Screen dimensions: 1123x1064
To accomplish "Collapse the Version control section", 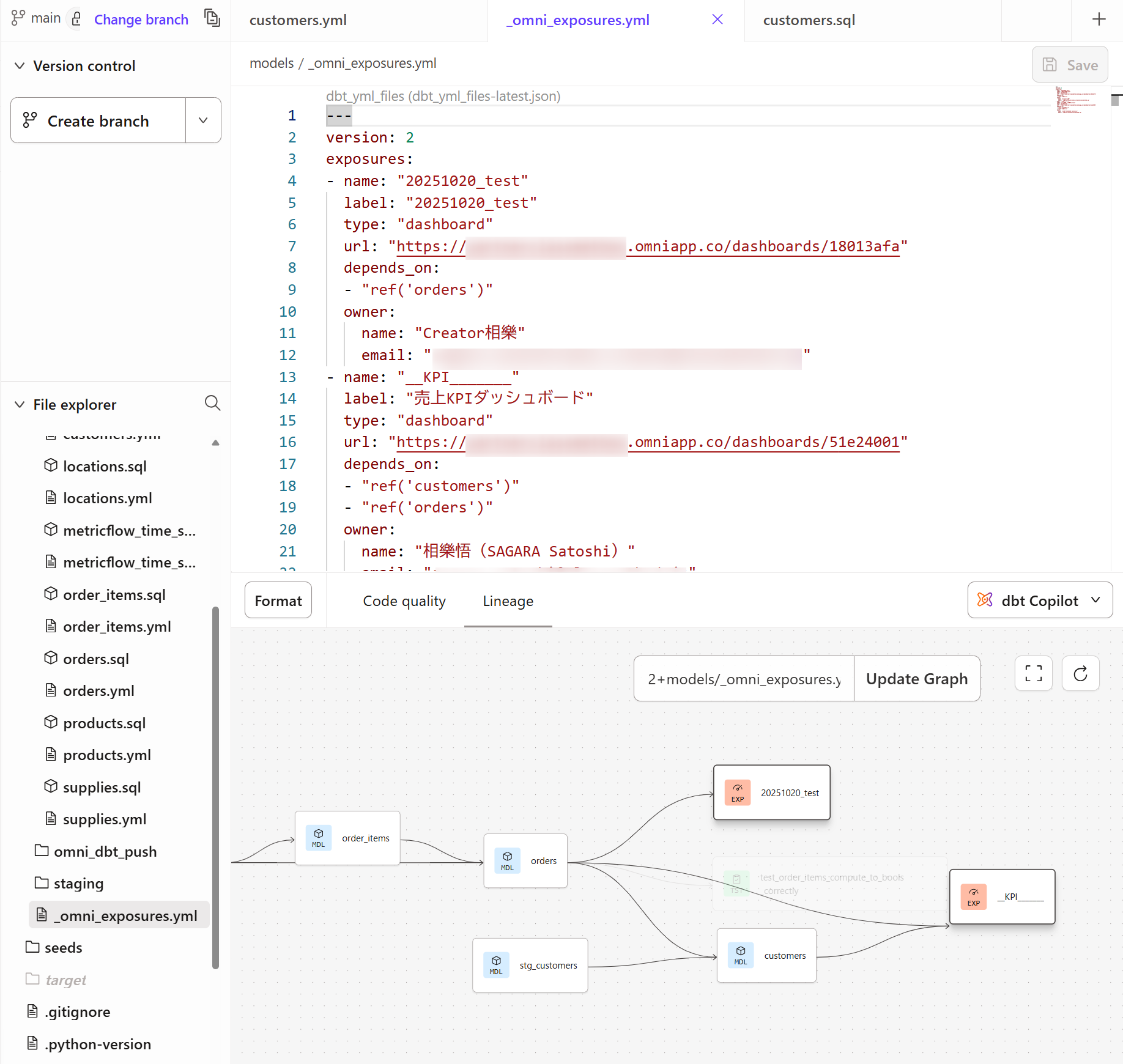I will 20,65.
